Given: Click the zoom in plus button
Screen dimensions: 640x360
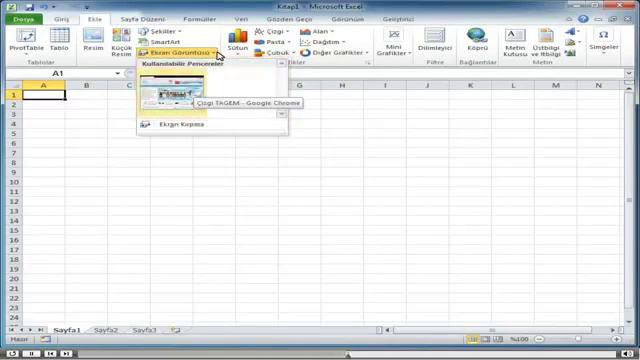Looking at the screenshot, I should (x=616, y=339).
